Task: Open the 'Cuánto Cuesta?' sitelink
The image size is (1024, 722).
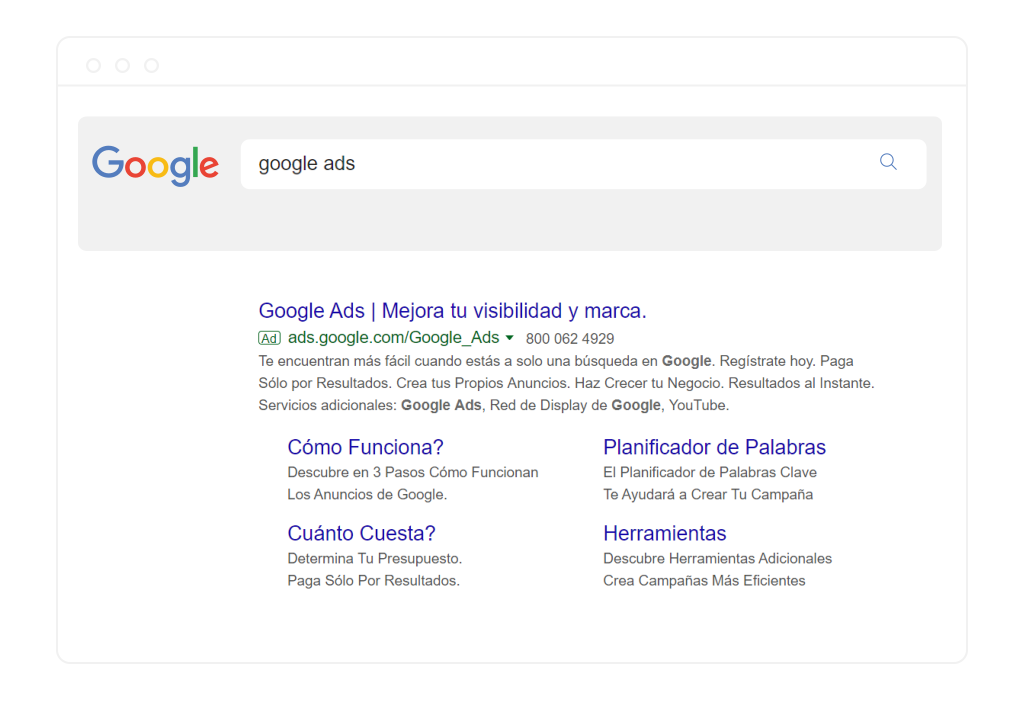Action: [361, 533]
